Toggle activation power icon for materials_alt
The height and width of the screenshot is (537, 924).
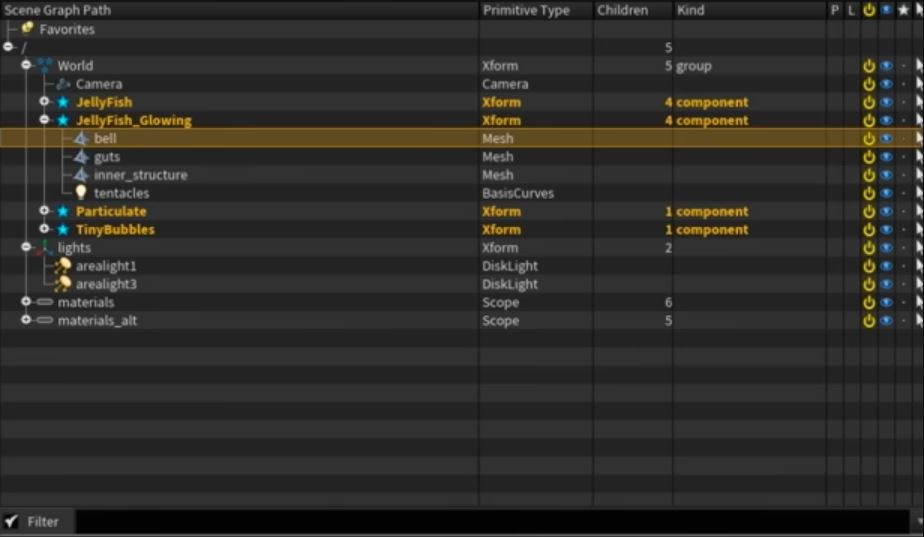(x=869, y=321)
